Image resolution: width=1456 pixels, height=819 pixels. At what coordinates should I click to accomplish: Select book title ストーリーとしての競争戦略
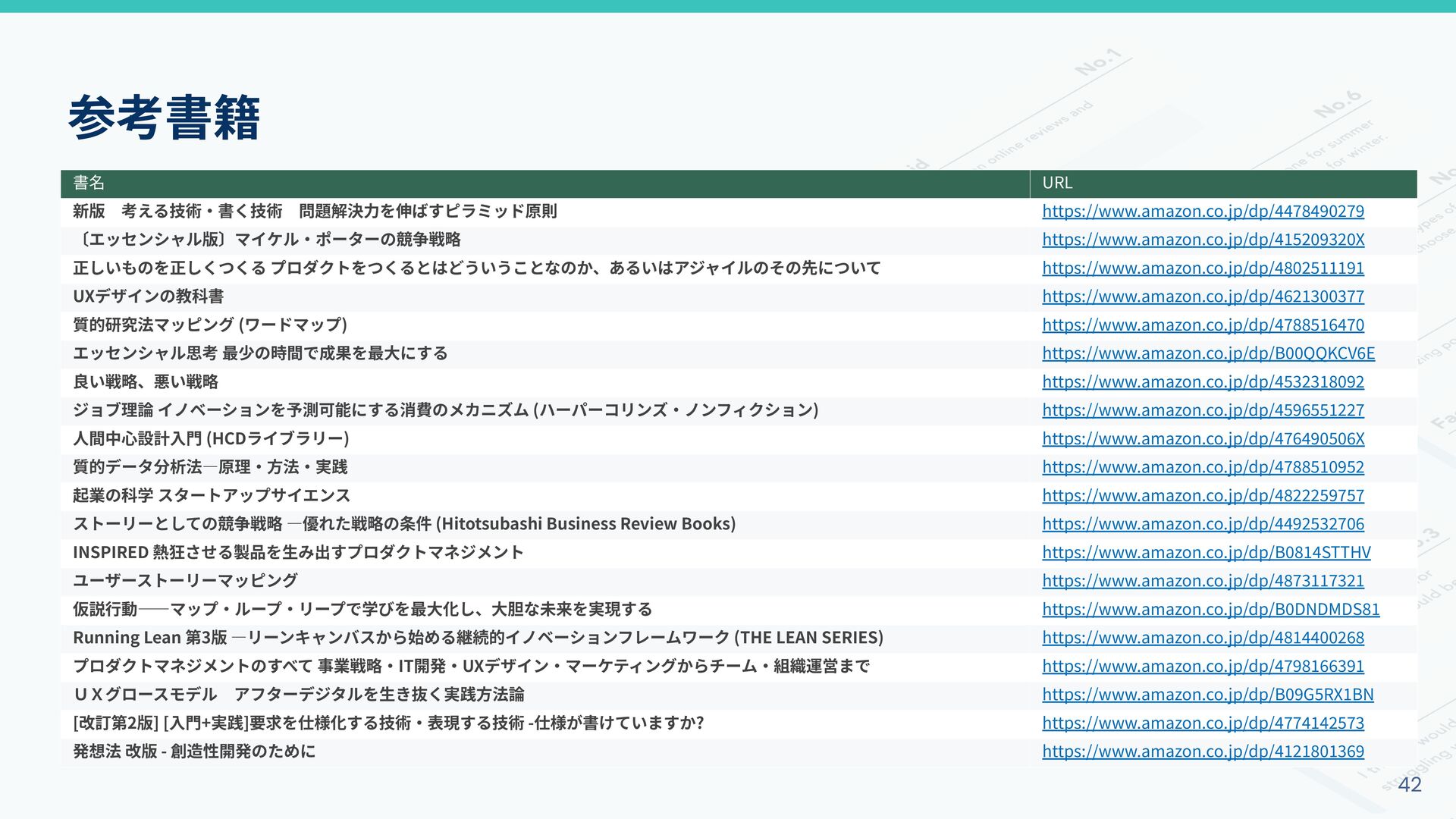click(x=404, y=524)
